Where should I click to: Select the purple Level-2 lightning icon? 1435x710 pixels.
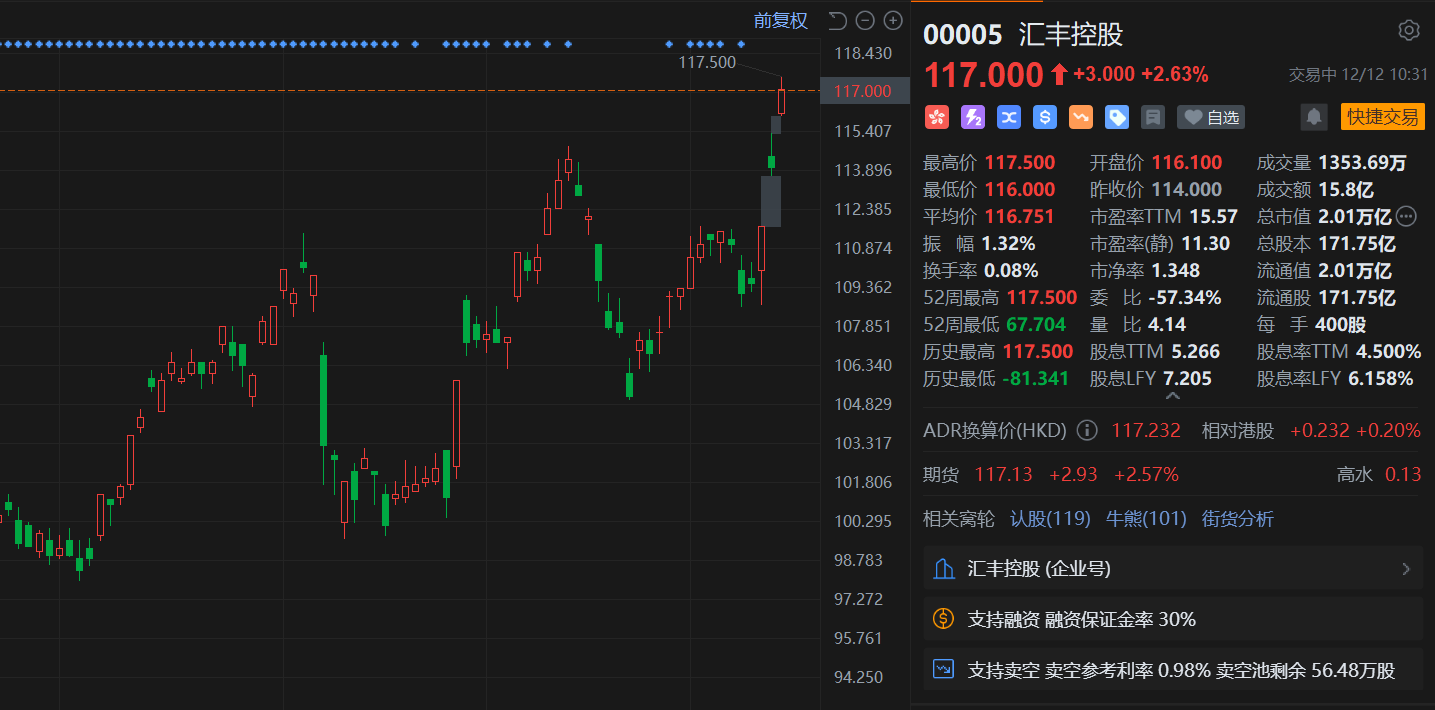[x=972, y=117]
